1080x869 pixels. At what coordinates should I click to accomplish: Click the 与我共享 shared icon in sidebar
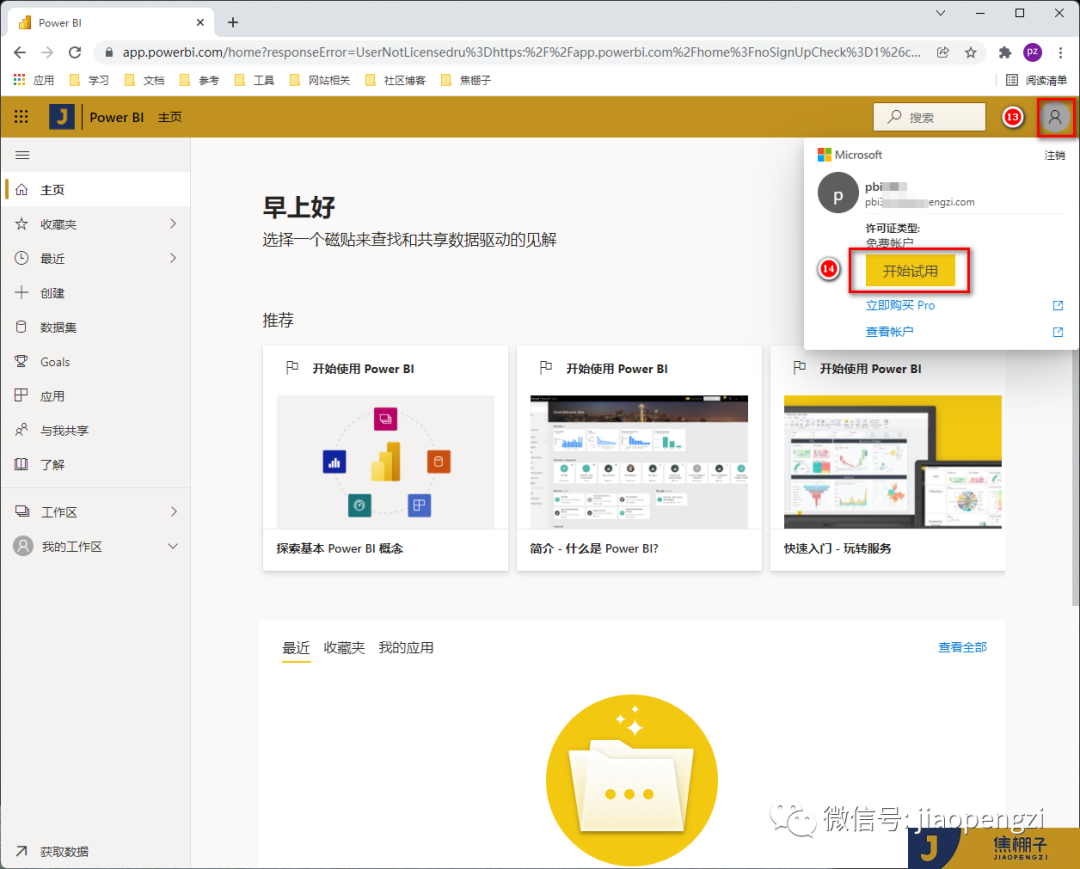click(21, 430)
